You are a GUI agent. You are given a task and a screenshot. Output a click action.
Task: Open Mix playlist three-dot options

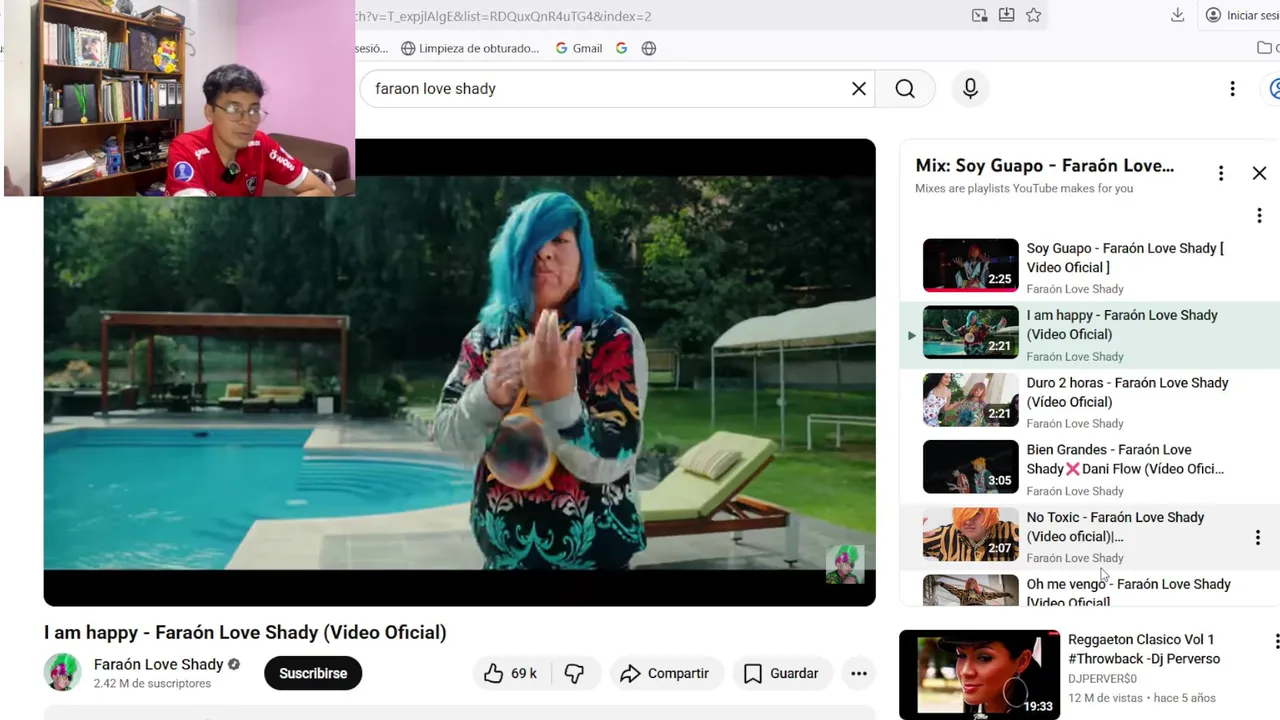(1220, 173)
